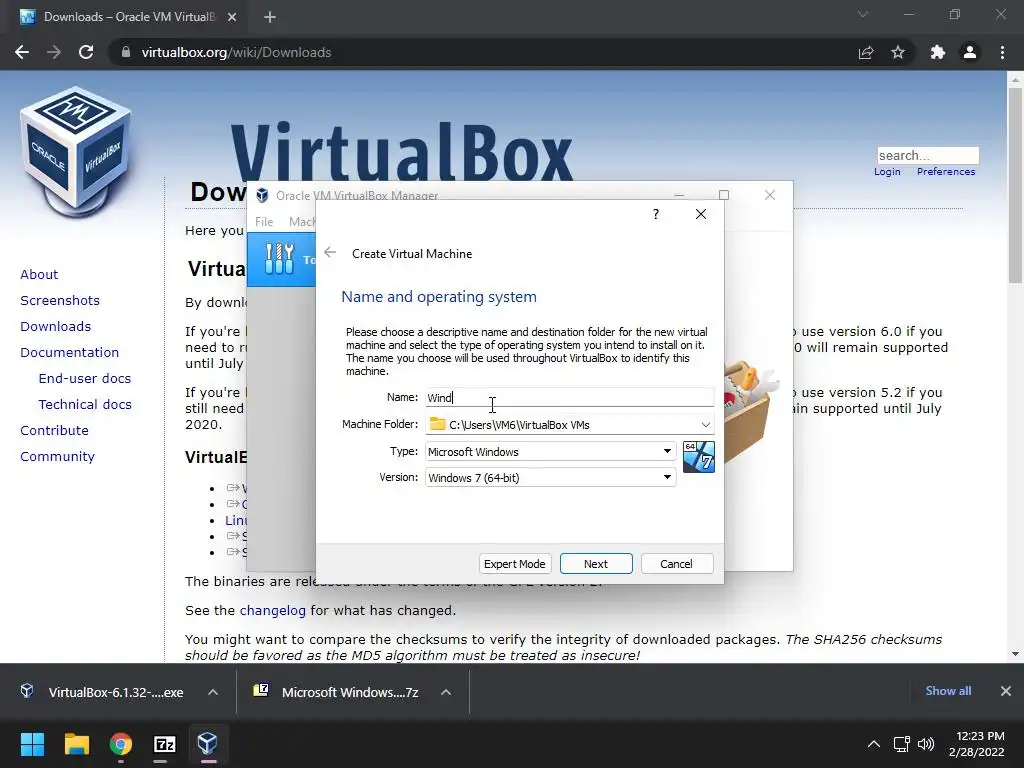Click the help question mark in dialog
This screenshot has width=1024, height=768.
click(x=656, y=214)
